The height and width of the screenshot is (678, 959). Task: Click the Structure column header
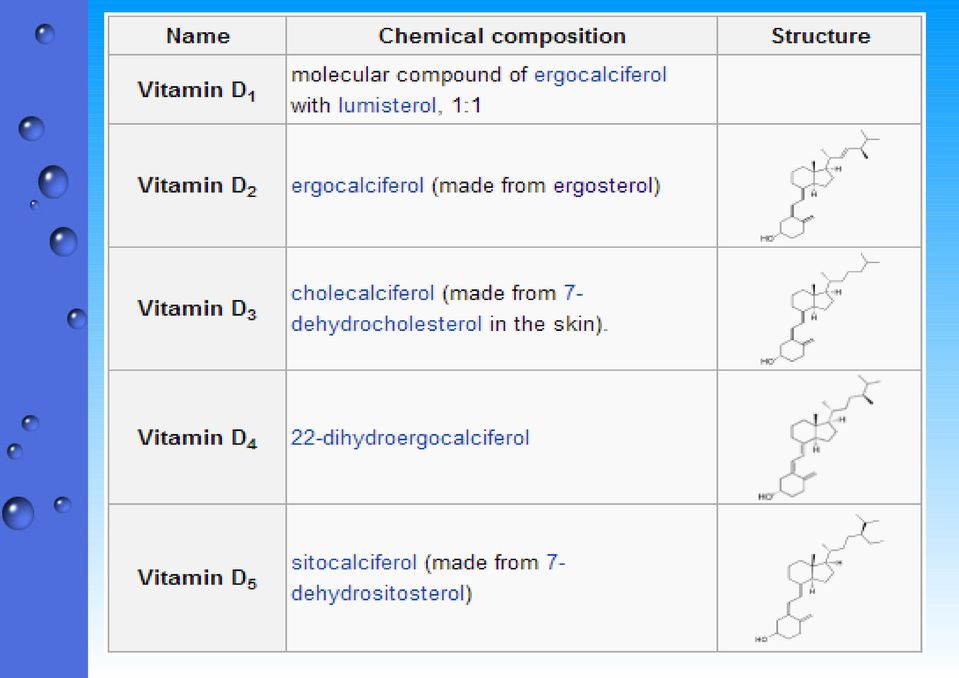click(820, 36)
